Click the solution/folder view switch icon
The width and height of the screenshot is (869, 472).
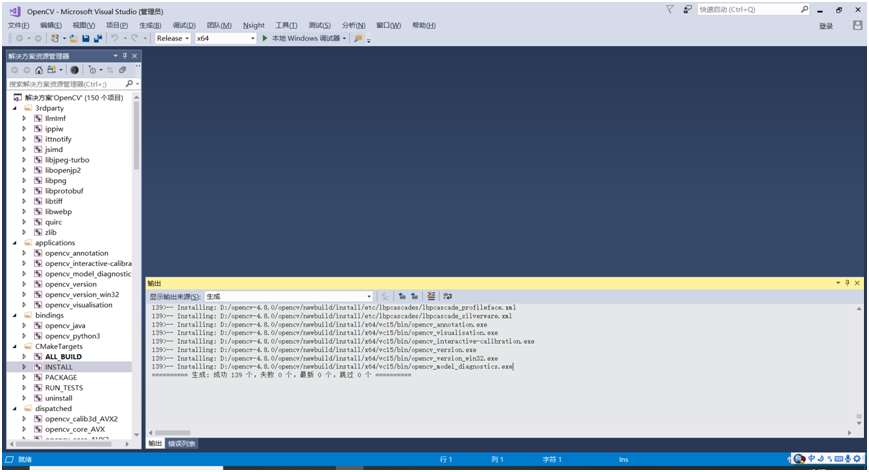point(52,70)
